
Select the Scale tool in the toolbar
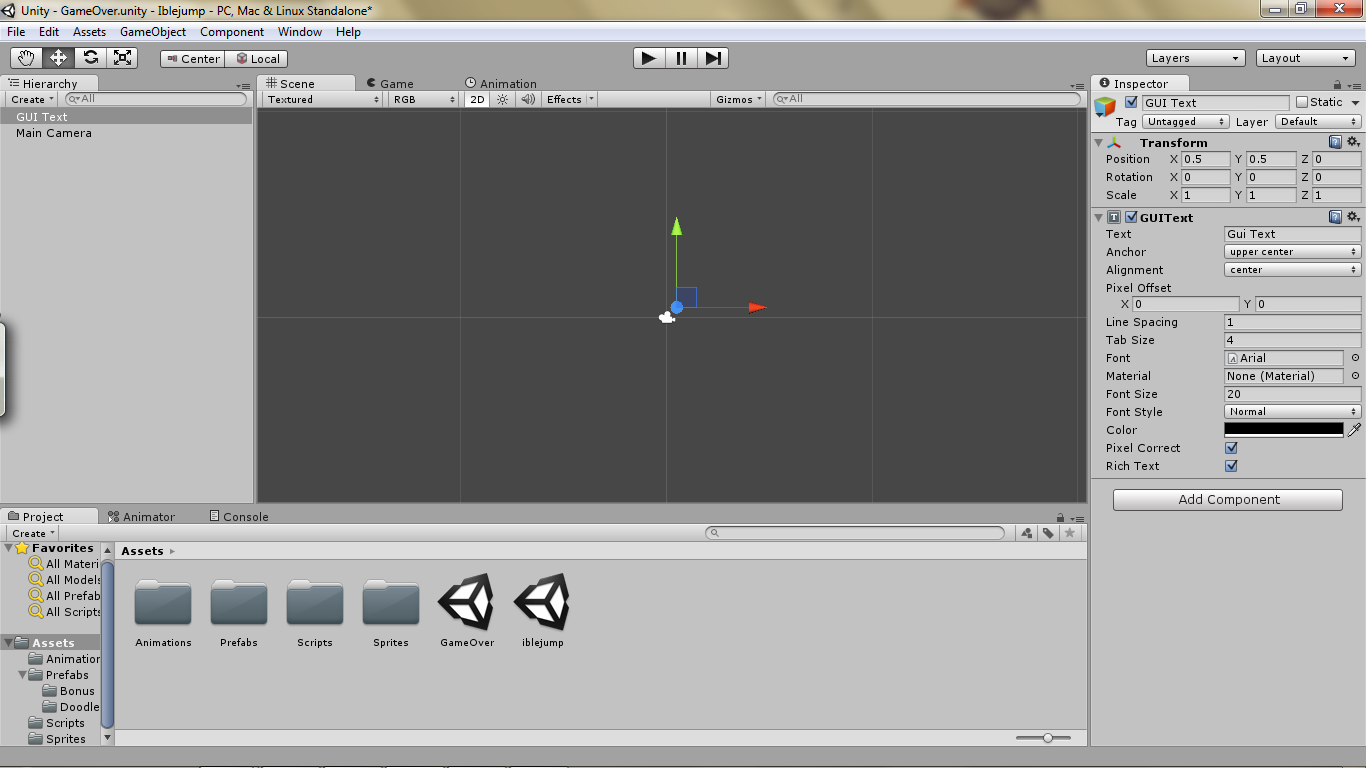coord(122,58)
